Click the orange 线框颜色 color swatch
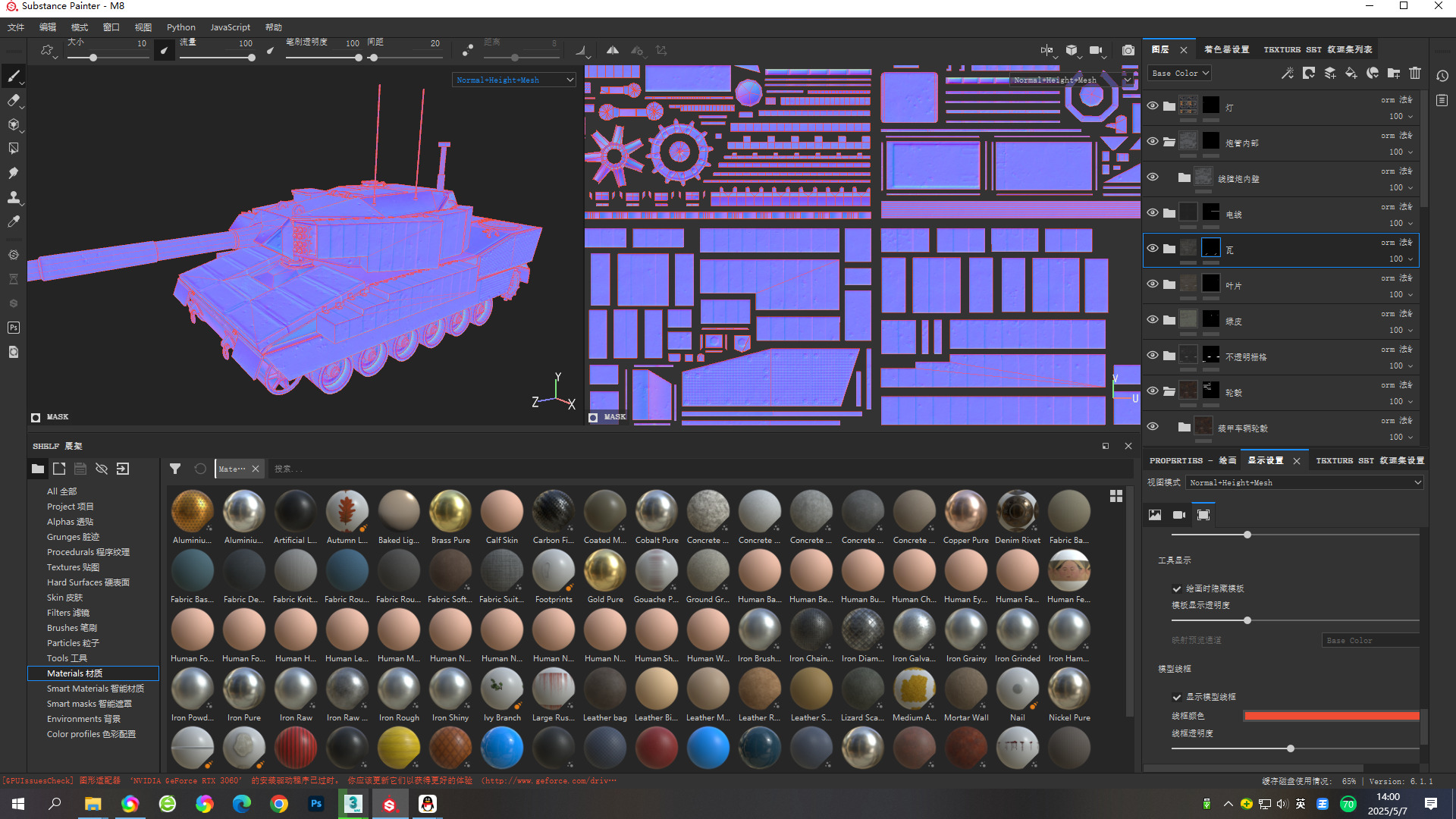This screenshot has width=1456, height=819. click(x=1331, y=716)
